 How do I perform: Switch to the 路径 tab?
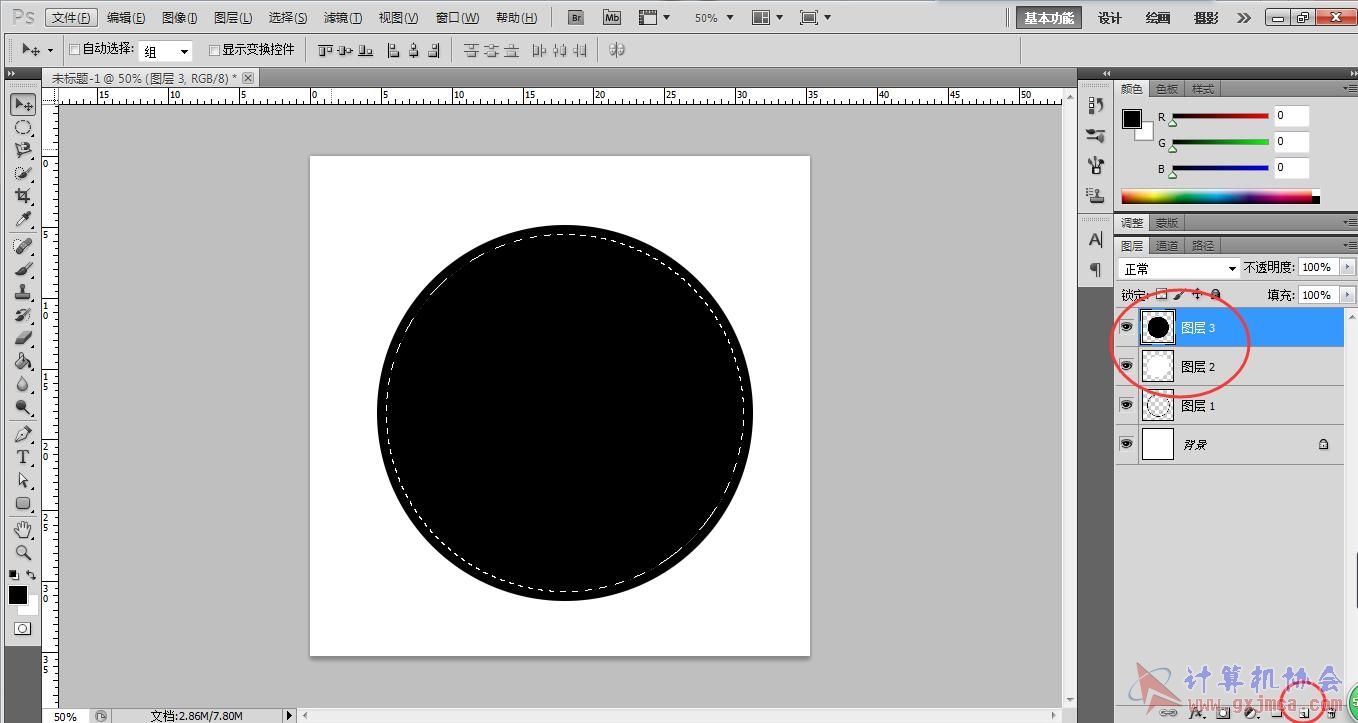coord(1203,245)
